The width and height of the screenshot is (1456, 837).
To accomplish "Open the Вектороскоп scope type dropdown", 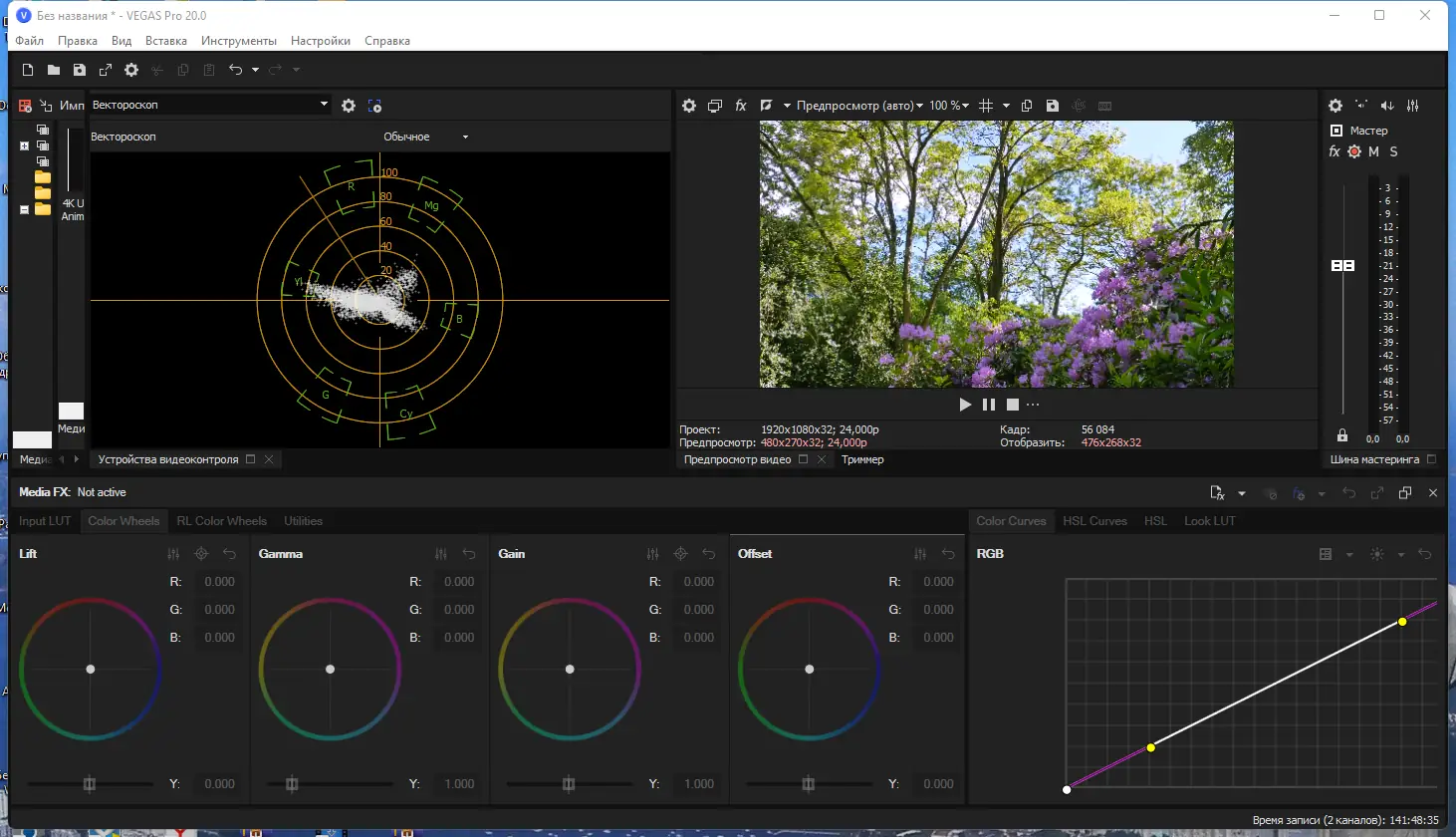I will tap(324, 105).
